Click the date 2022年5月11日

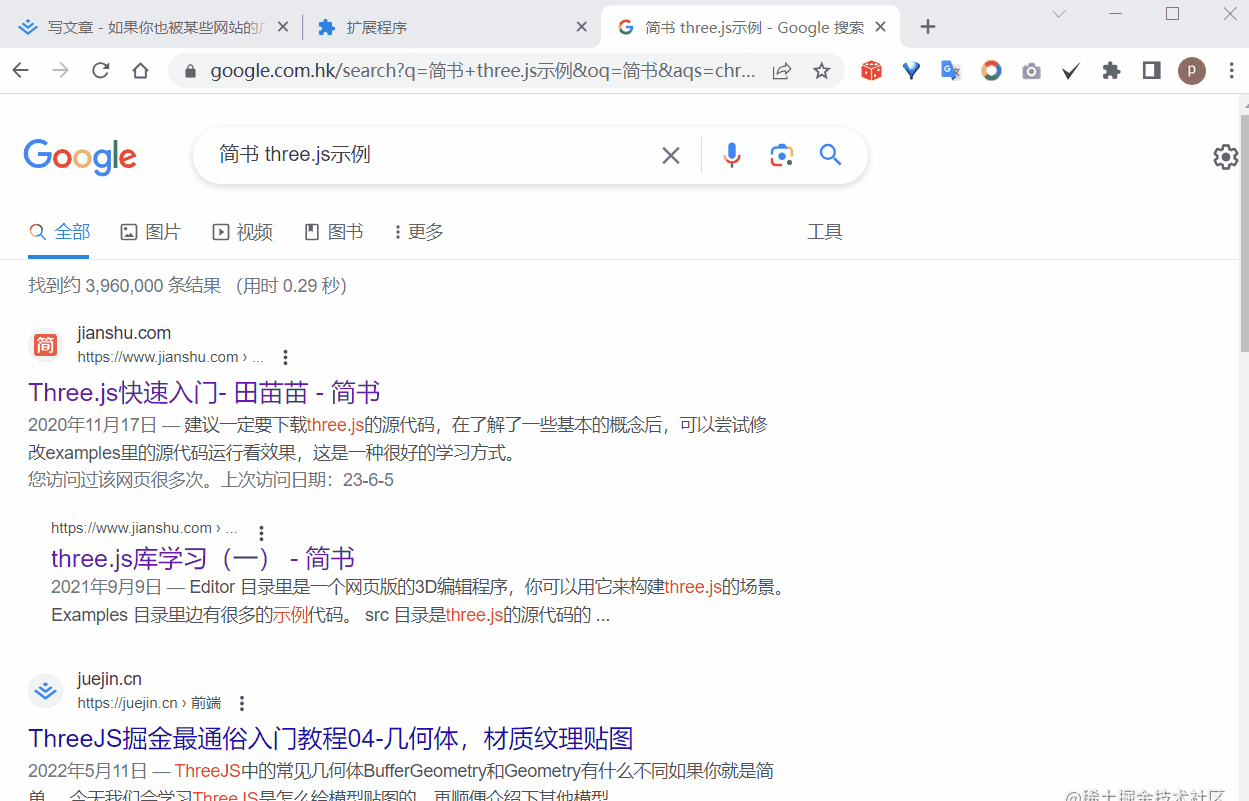point(88,771)
